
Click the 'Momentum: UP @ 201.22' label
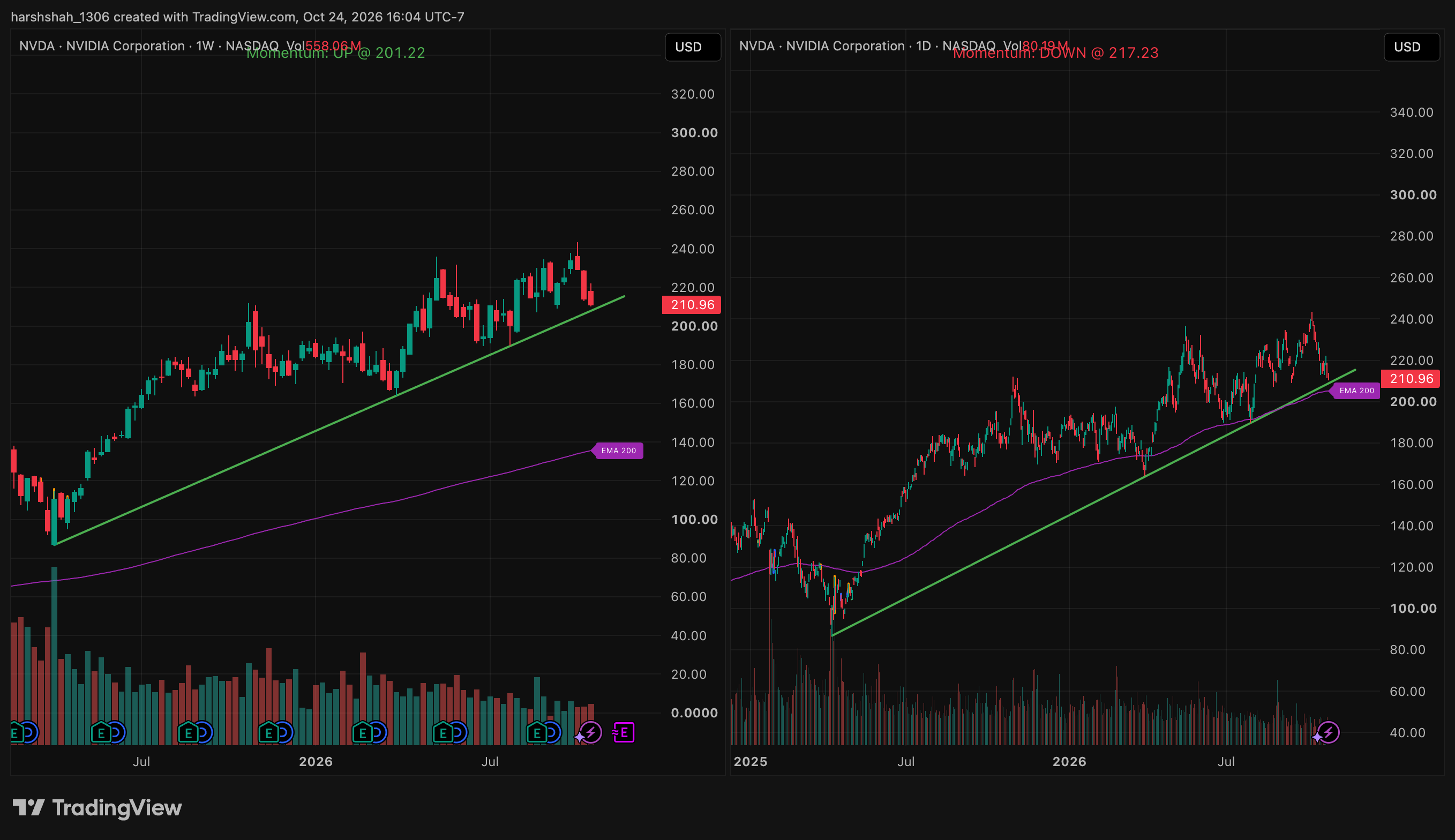coord(336,53)
